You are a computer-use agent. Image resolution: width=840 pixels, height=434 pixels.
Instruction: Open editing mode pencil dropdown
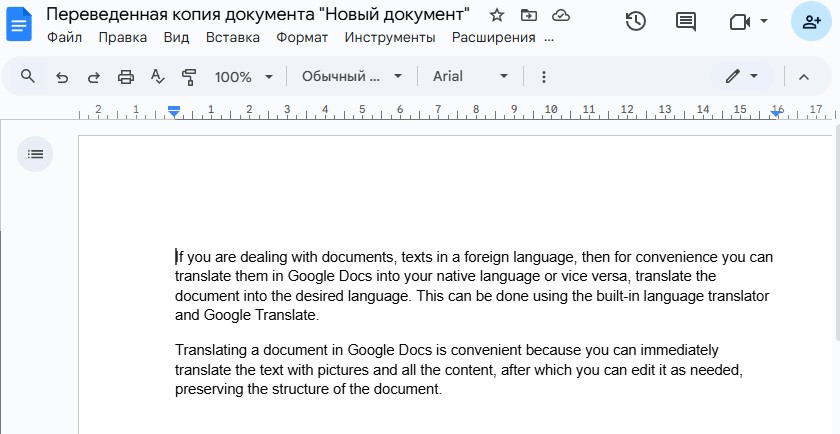[742, 77]
